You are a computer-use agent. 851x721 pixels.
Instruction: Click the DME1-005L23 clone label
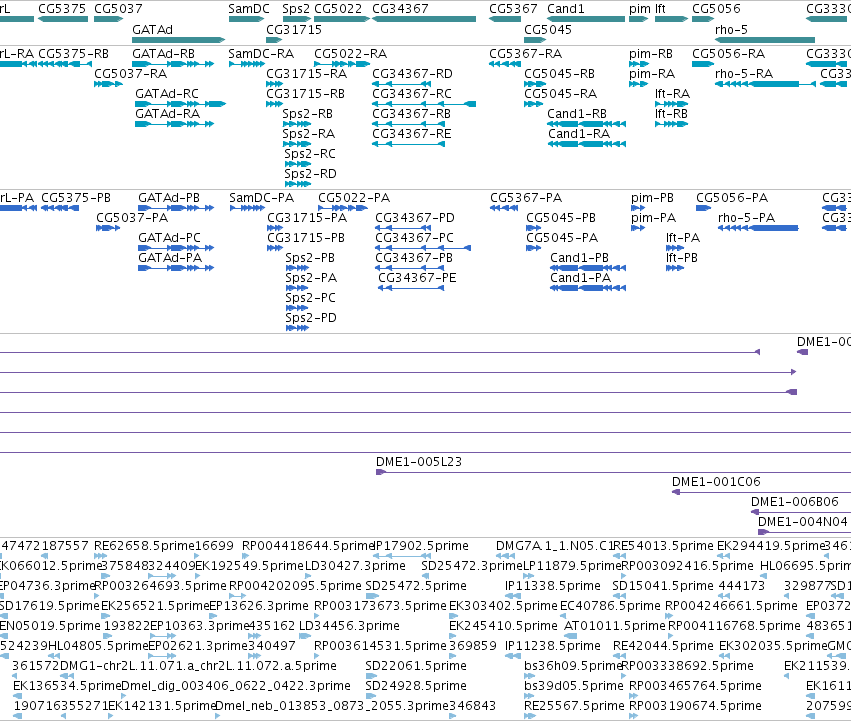[419, 461]
